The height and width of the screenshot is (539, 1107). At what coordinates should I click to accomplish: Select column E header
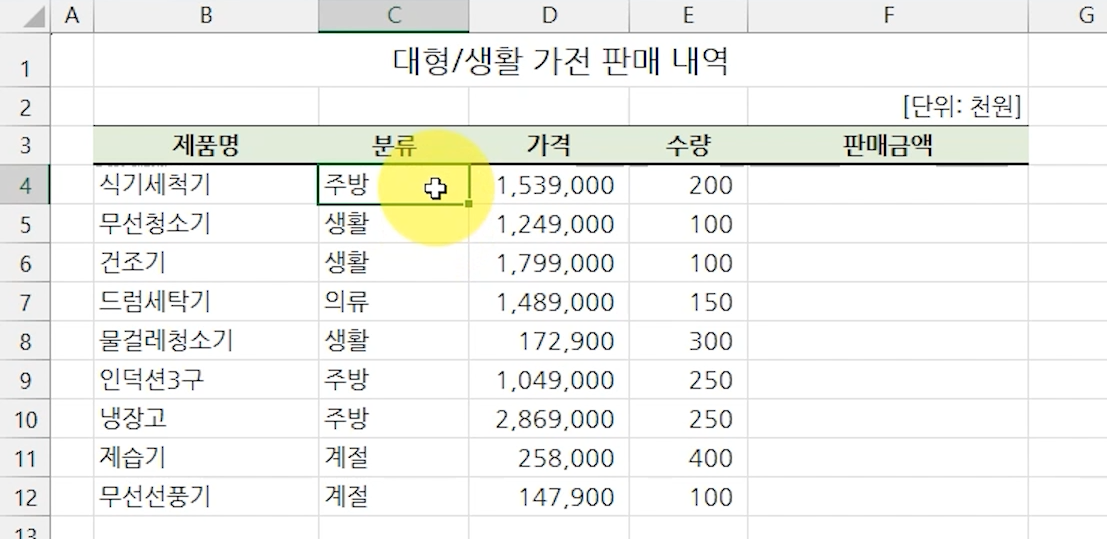[x=688, y=16]
